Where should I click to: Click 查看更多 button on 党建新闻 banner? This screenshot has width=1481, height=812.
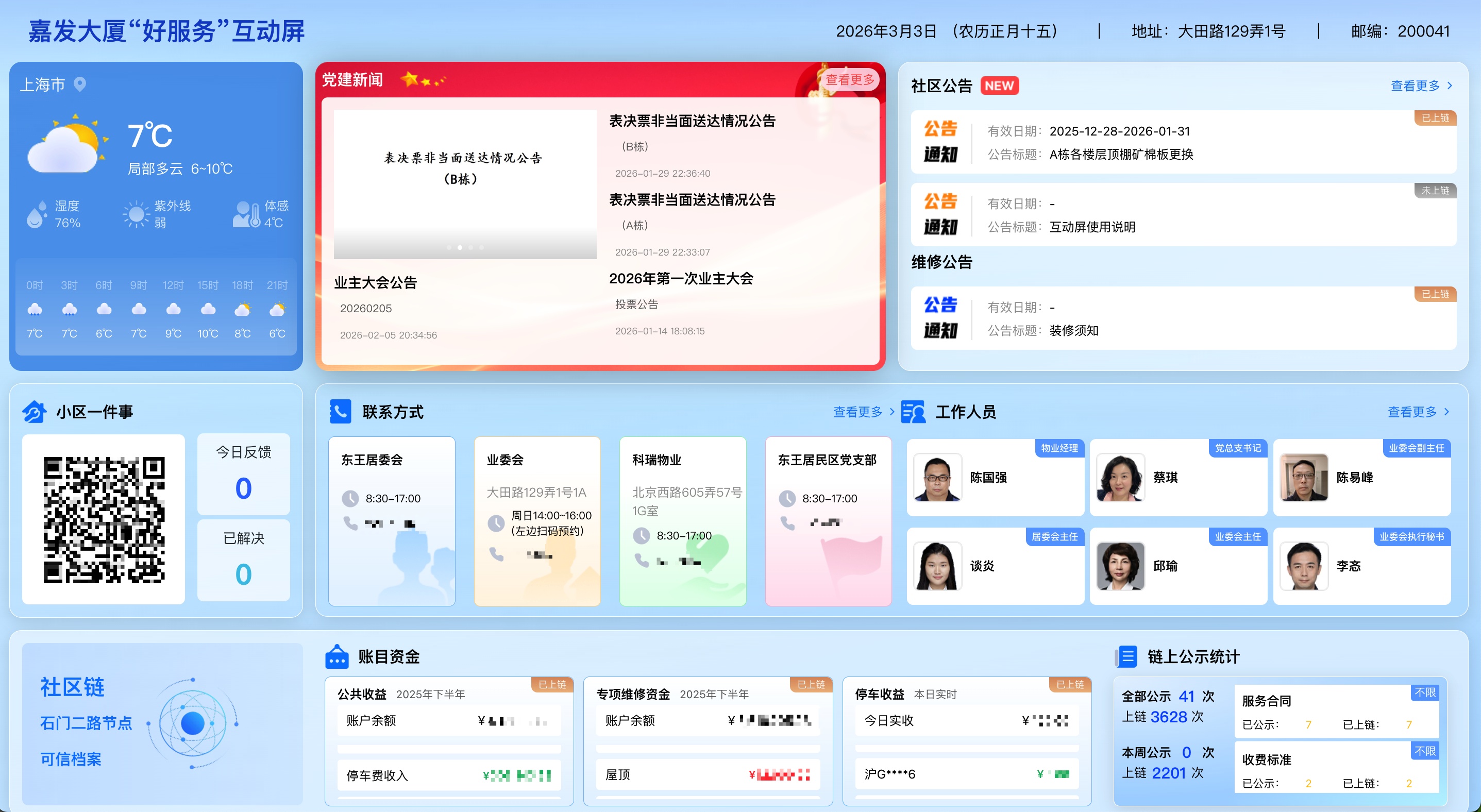click(x=849, y=80)
